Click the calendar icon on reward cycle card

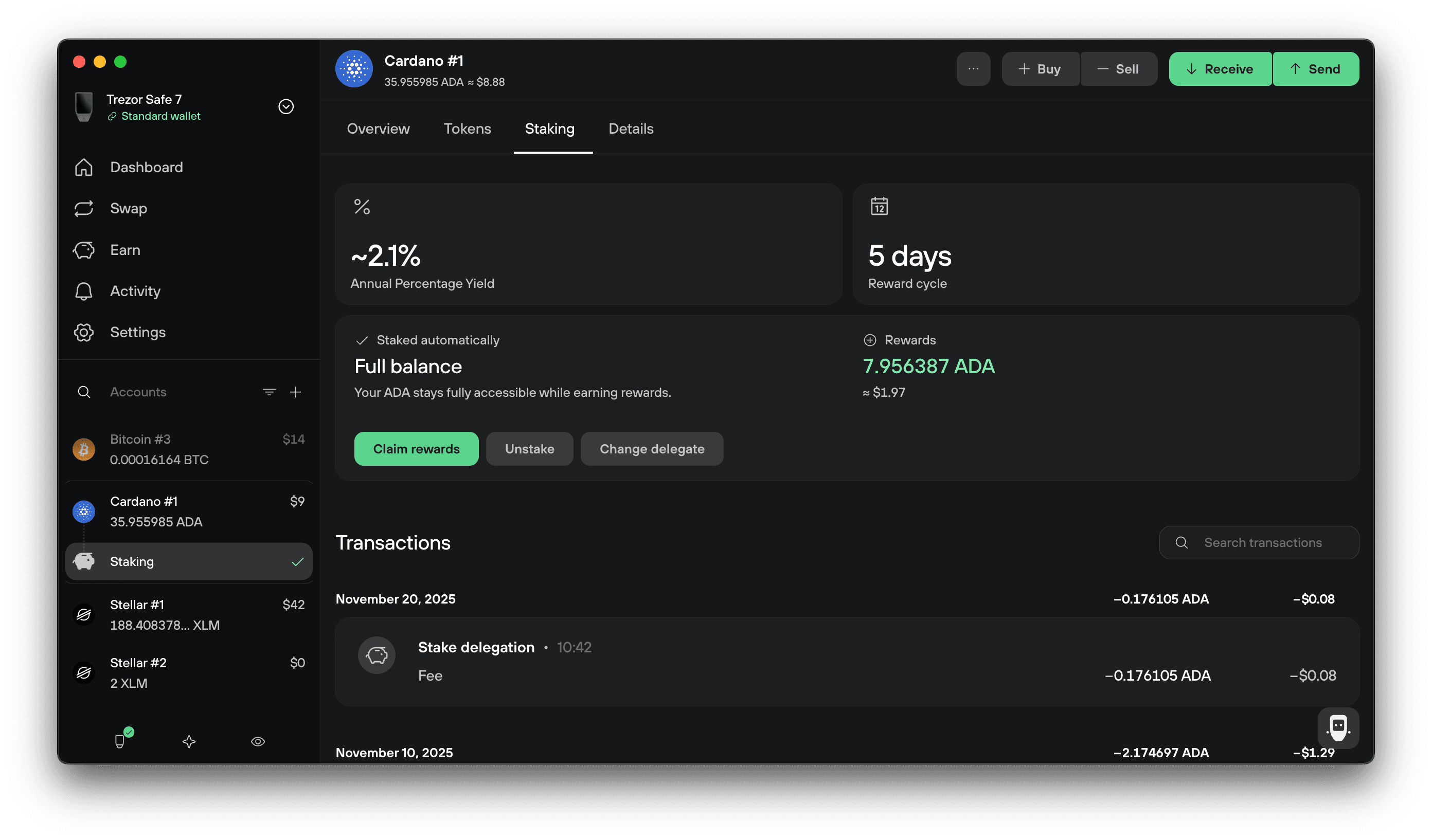[x=880, y=206]
